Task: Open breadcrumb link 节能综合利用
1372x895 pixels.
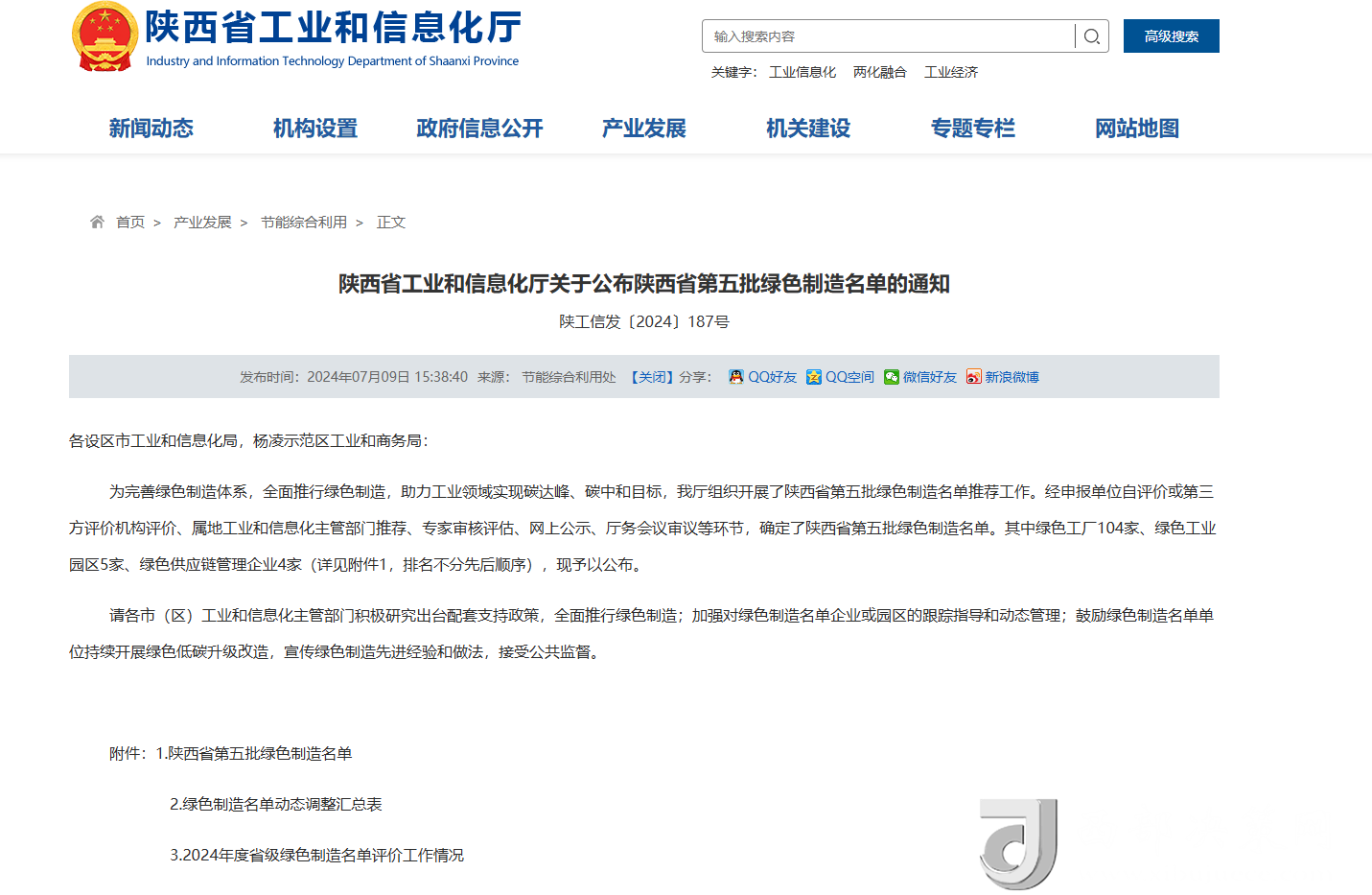Action: point(304,221)
